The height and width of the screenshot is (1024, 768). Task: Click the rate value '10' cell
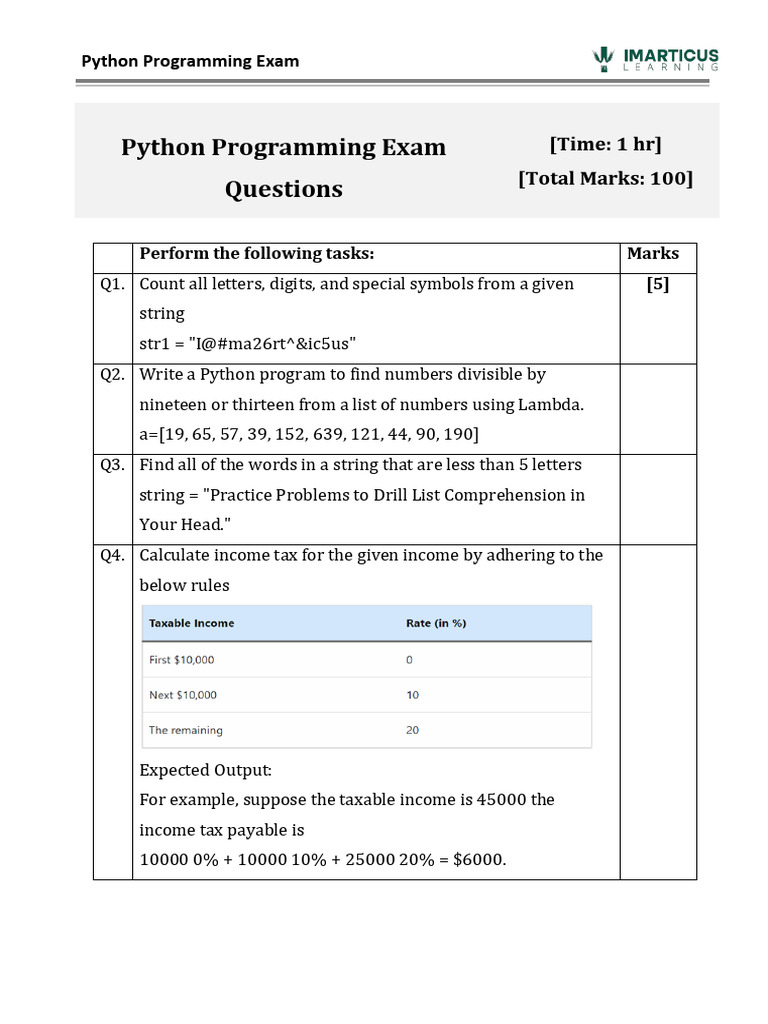413,695
